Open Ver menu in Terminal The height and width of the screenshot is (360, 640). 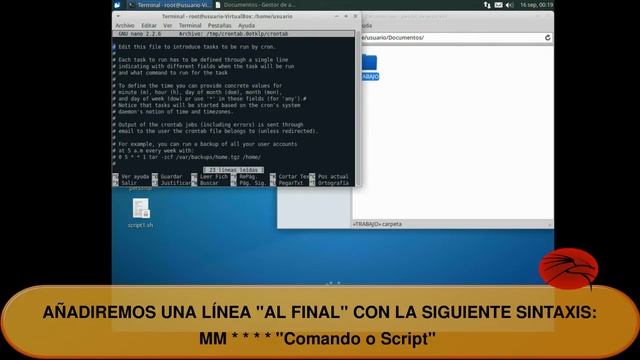[167, 25]
